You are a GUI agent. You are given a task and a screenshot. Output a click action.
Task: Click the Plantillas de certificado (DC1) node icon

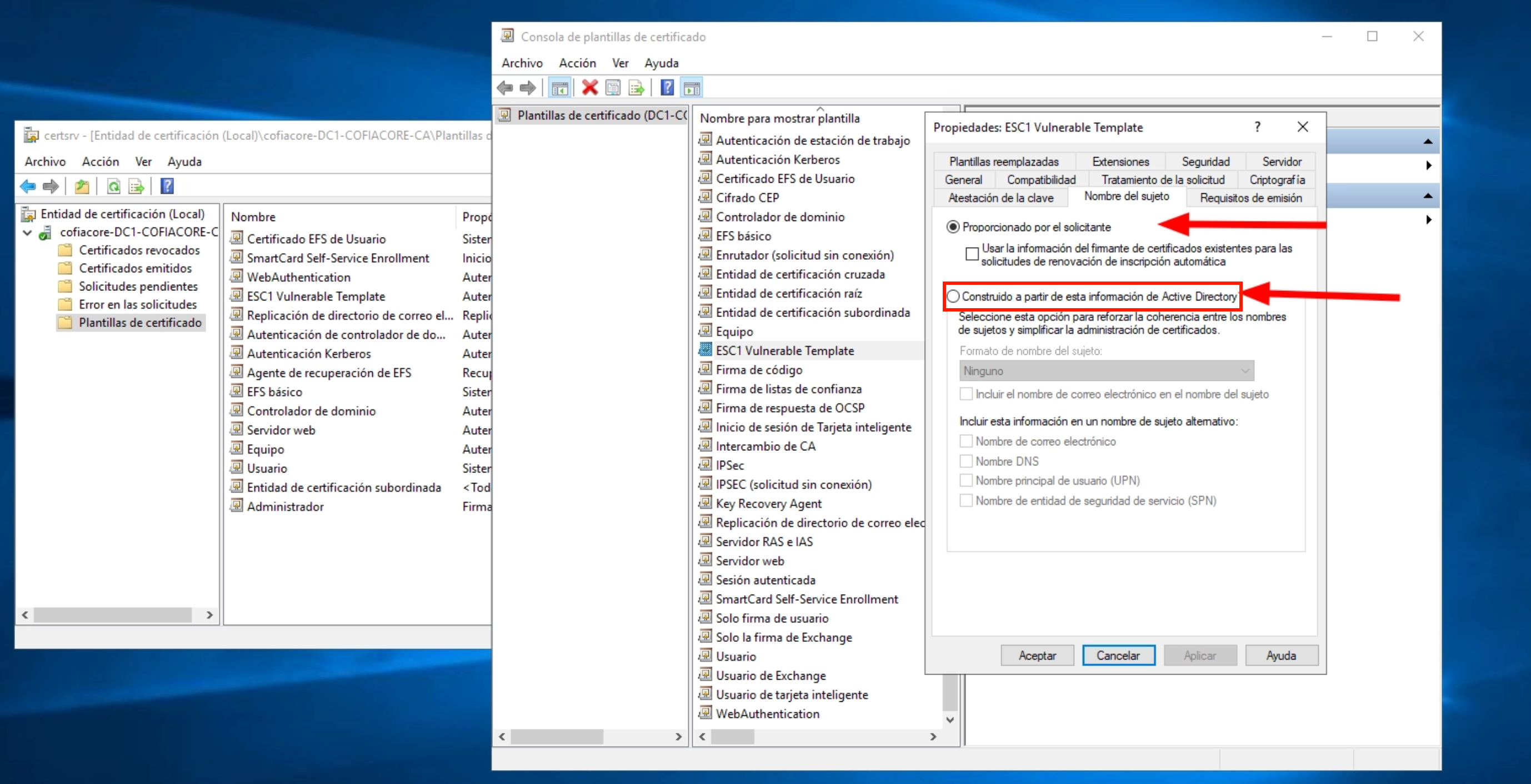tap(505, 114)
